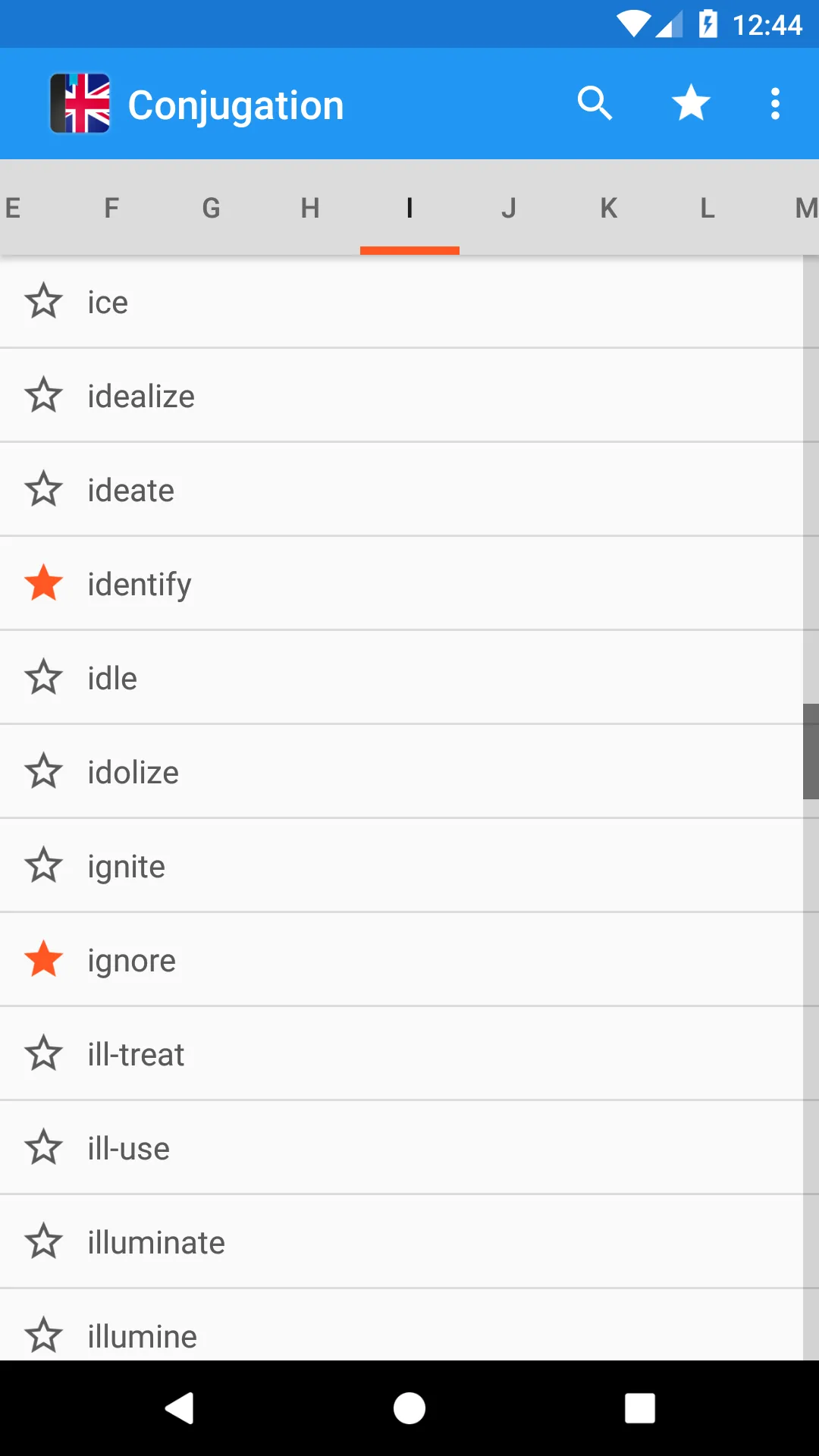The height and width of the screenshot is (1456, 819).
Task: Tap the UK flag app icon
Action: click(80, 103)
